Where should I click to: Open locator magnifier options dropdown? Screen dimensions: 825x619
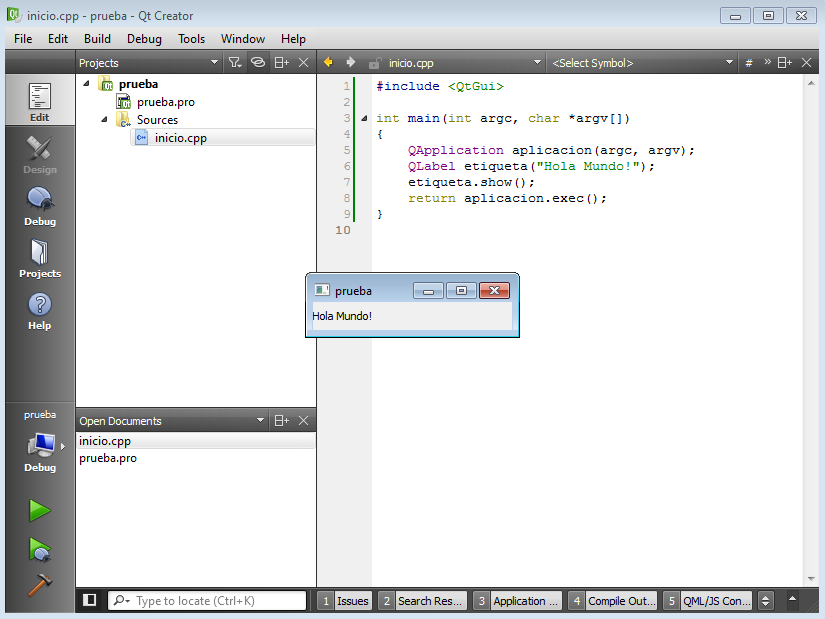[x=122, y=601]
